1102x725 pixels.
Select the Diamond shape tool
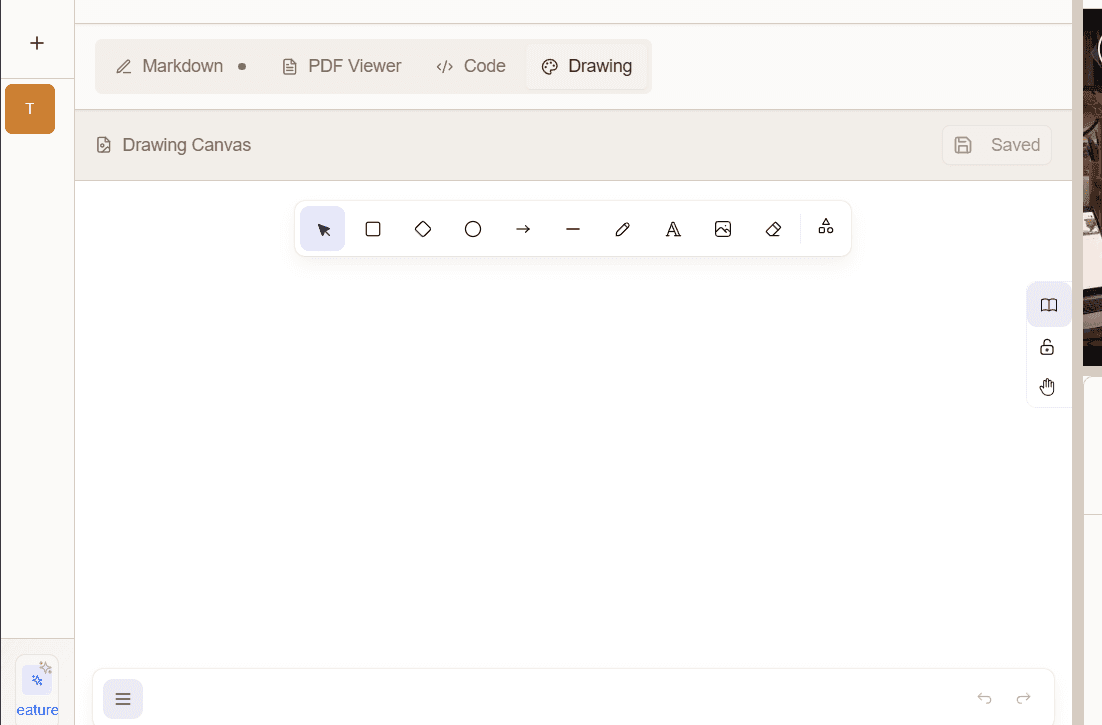(x=423, y=229)
